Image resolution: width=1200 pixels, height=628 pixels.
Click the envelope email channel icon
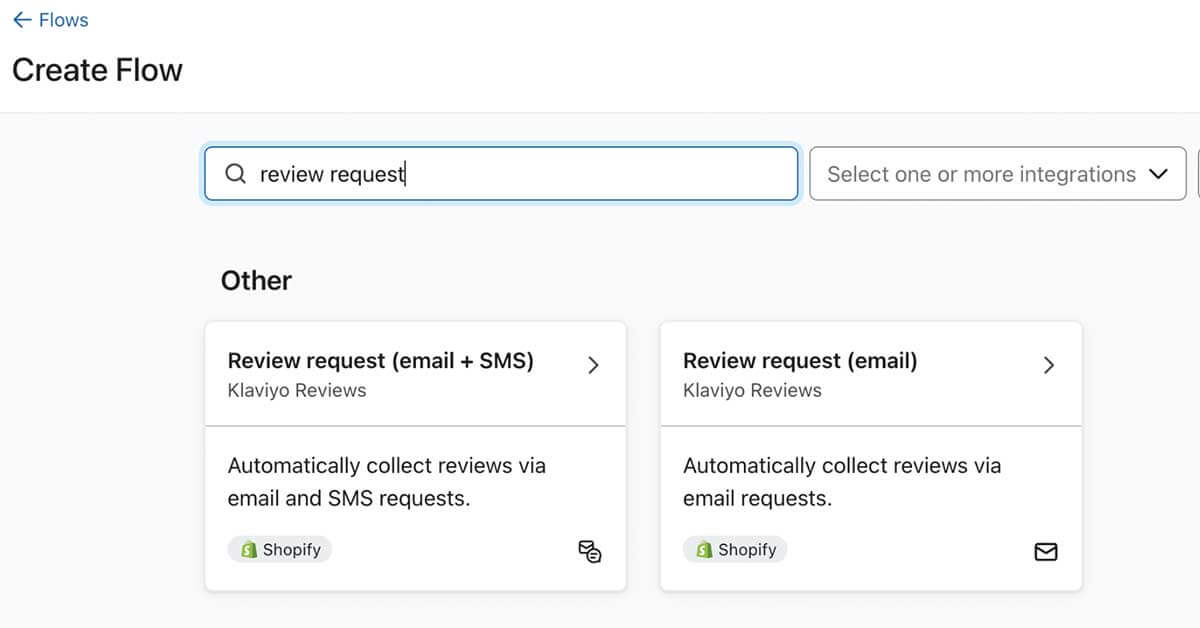pos(1046,551)
